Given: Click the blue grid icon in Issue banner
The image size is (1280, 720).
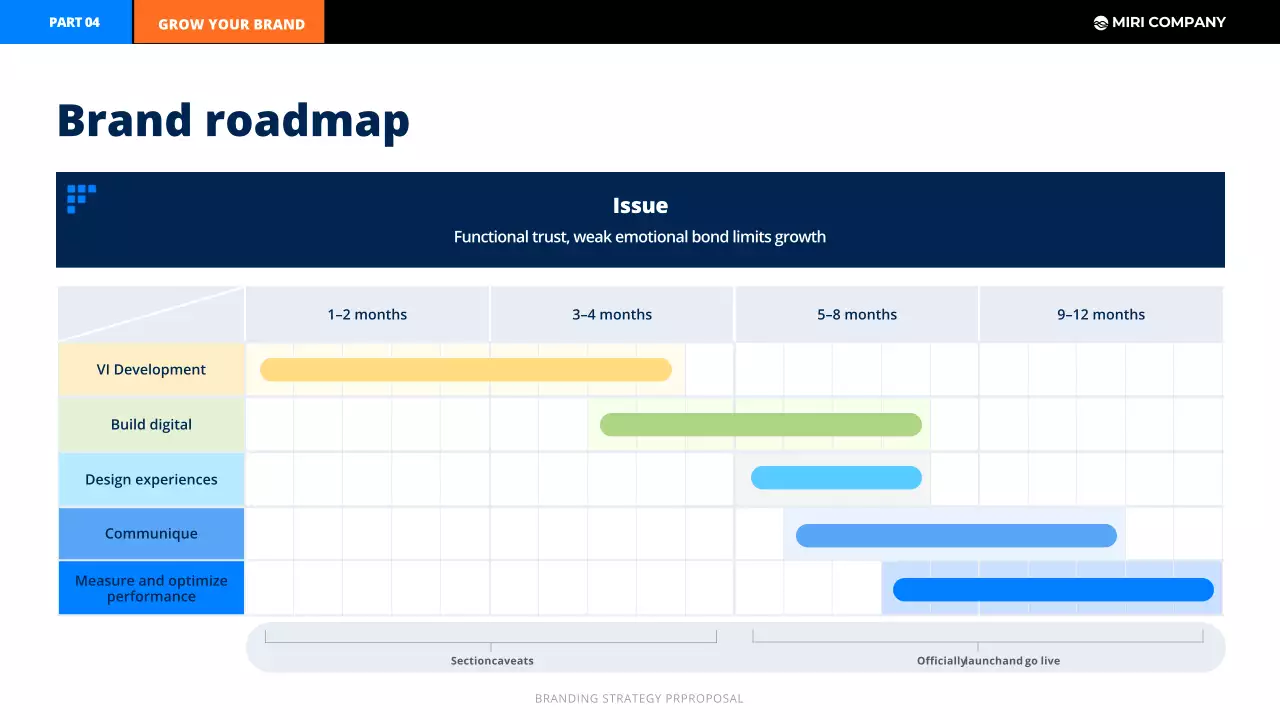Looking at the screenshot, I should 81,198.
